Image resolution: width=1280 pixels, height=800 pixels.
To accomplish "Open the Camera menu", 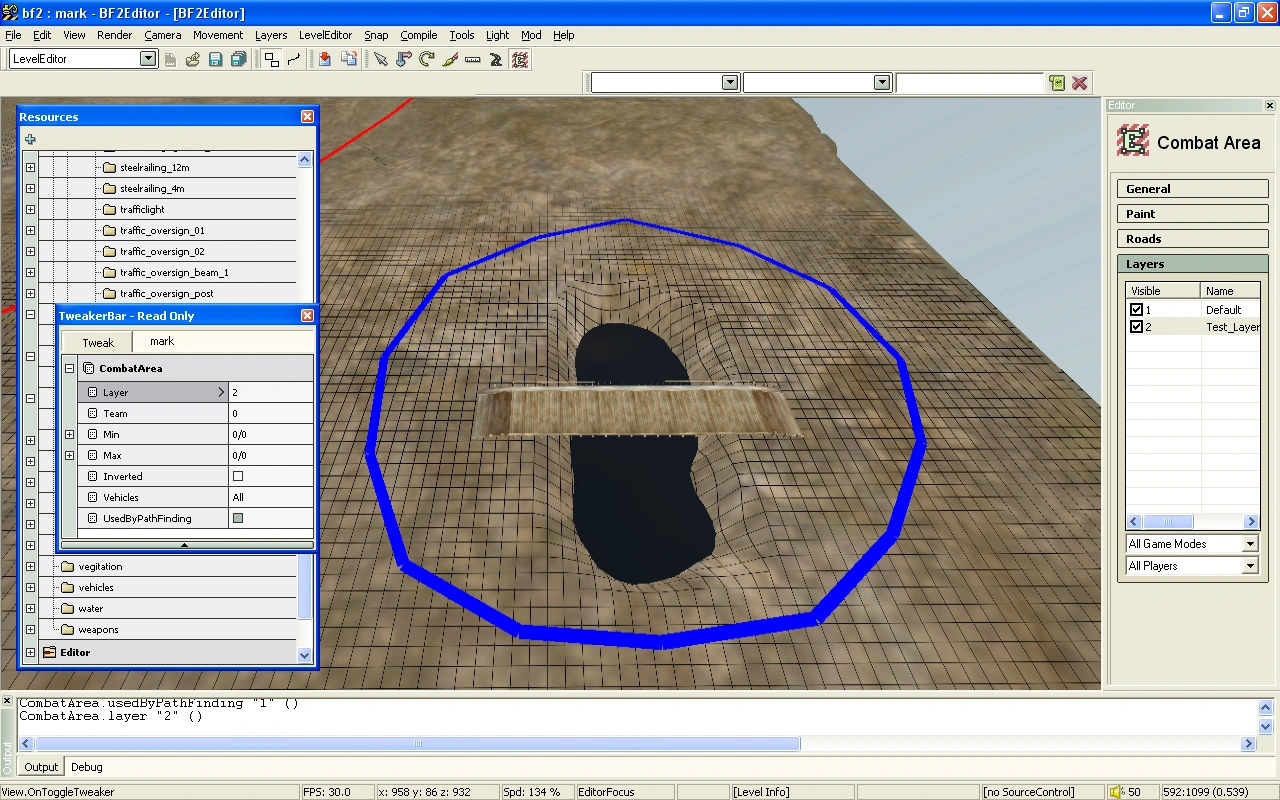I will point(162,35).
